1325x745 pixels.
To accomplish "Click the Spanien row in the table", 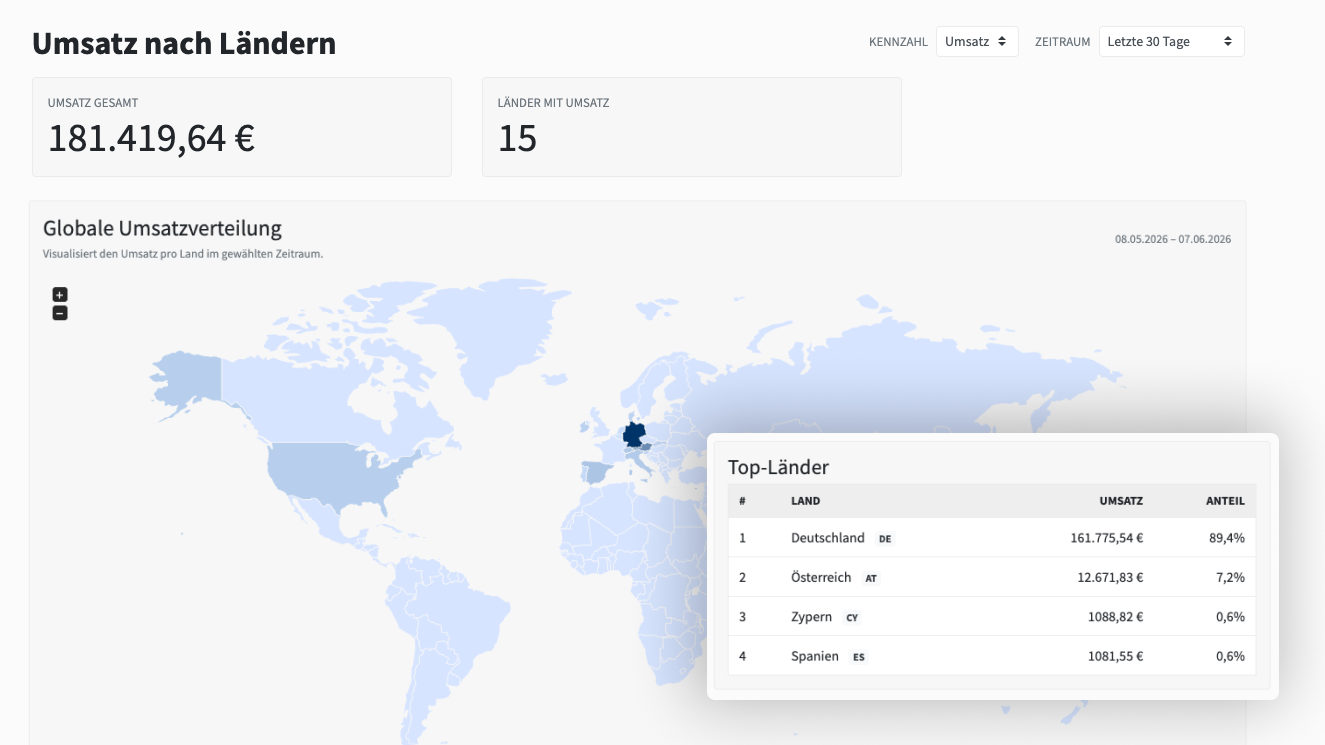I will click(992, 656).
